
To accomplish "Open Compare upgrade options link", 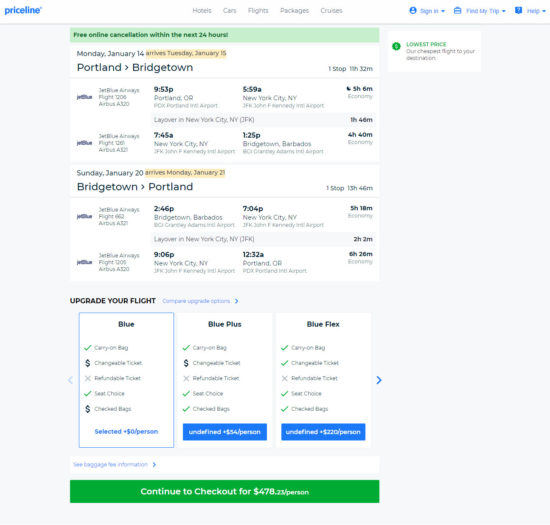I will coord(196,301).
